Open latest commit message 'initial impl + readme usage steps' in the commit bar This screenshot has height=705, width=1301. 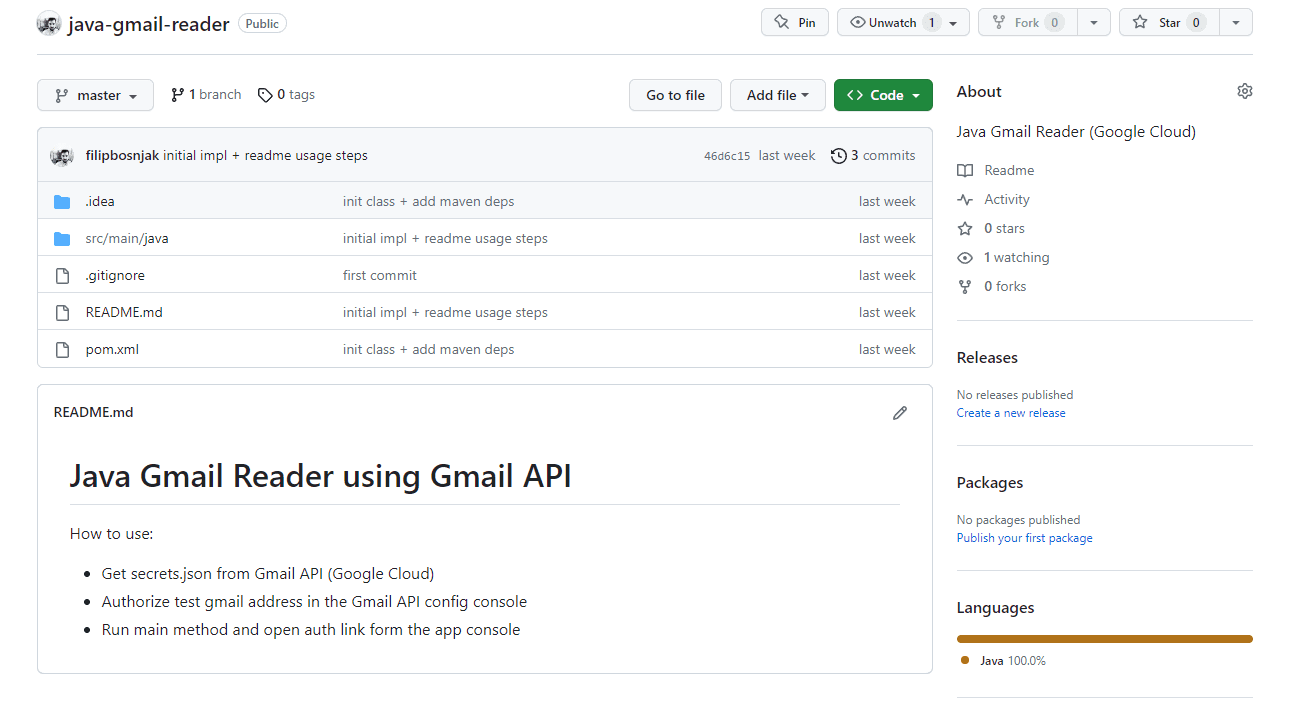(265, 155)
